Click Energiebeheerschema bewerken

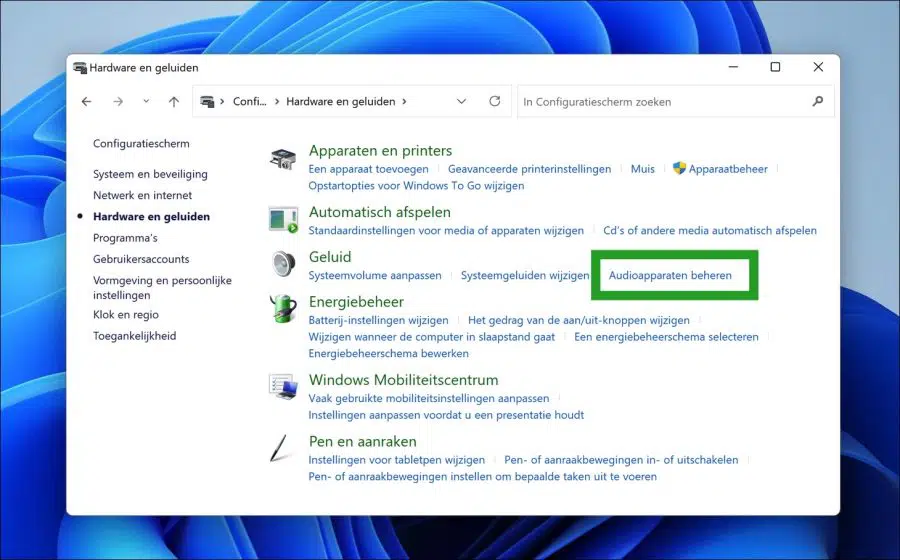[389, 353]
